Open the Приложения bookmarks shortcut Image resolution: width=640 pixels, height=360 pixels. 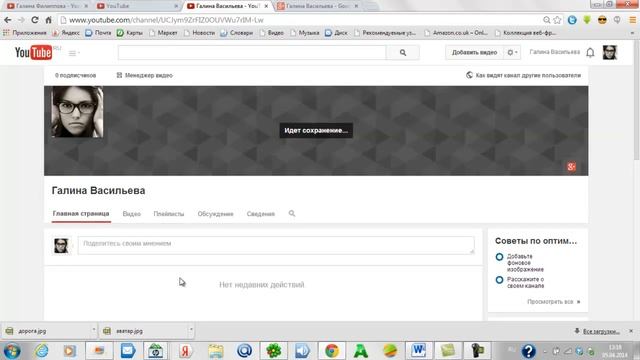click(x=24, y=33)
